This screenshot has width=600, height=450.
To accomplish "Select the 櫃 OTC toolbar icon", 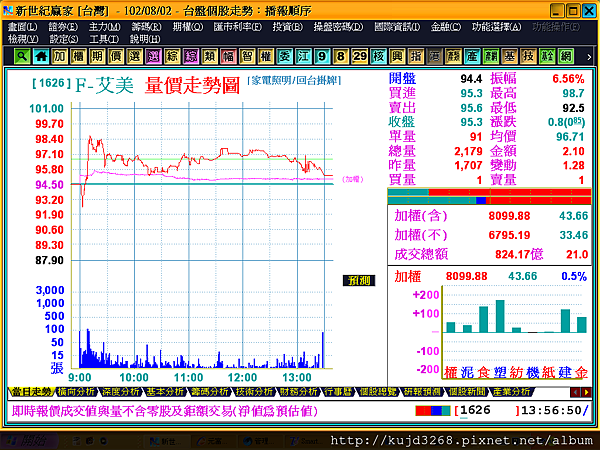I will point(78,57).
